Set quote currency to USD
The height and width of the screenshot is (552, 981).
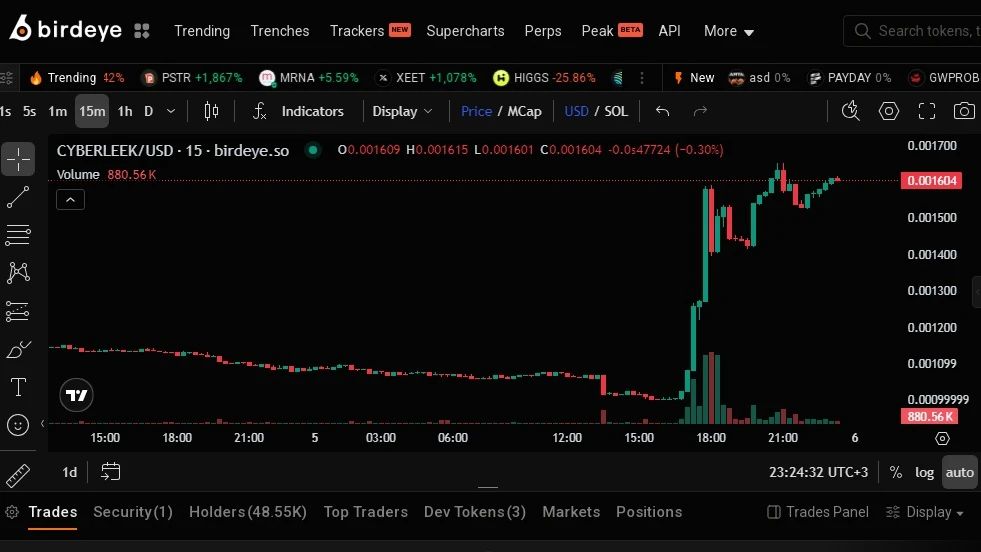pos(576,111)
